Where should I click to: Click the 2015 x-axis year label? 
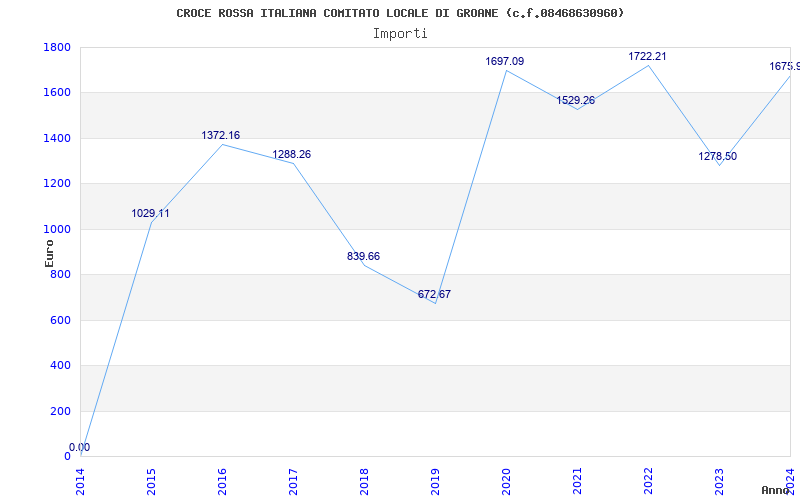152,482
